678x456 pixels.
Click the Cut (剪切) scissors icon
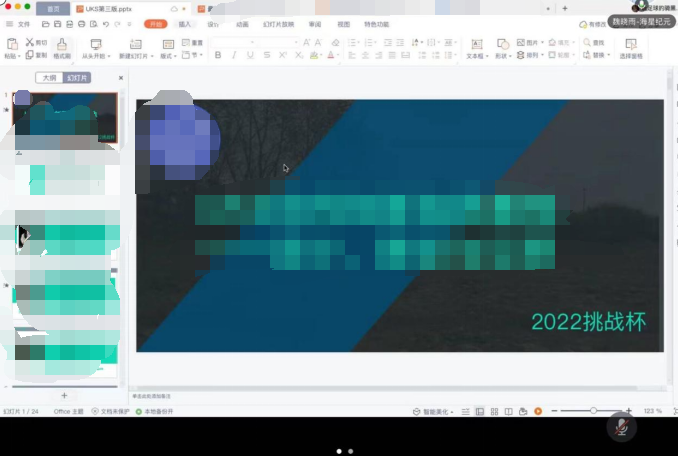pos(31,43)
